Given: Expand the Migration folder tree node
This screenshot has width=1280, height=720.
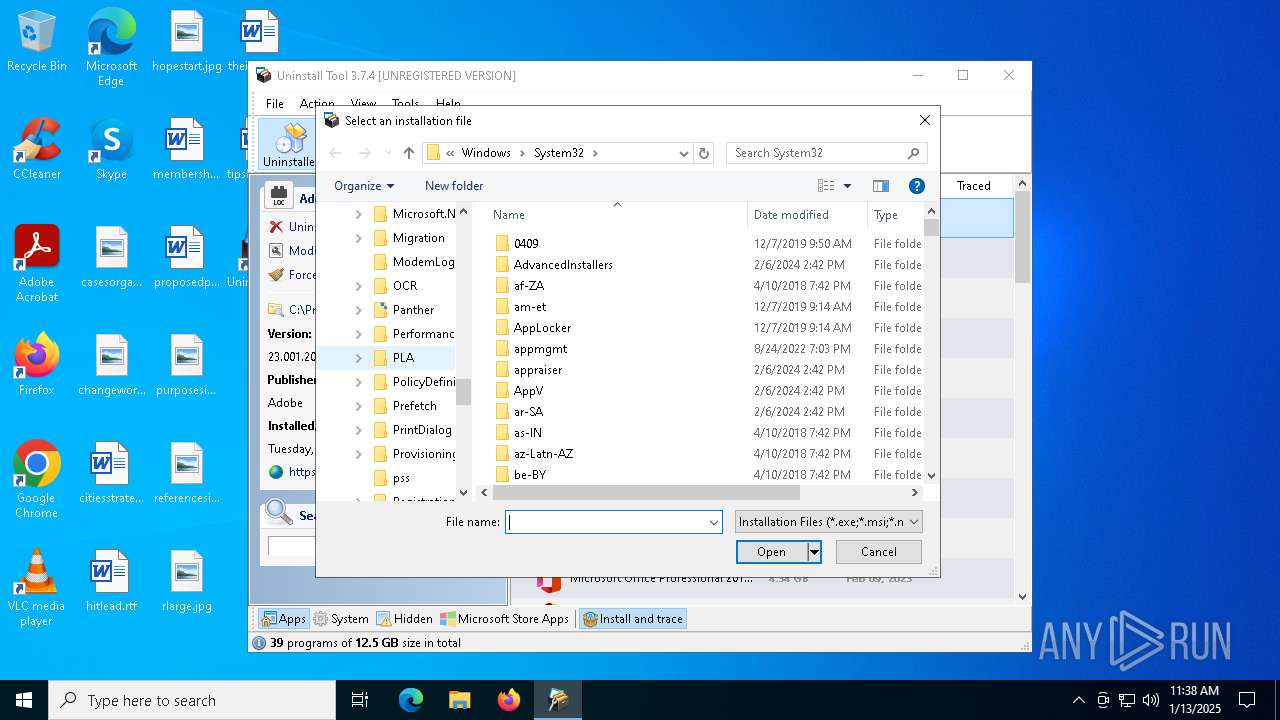Looking at the screenshot, I should 358,238.
